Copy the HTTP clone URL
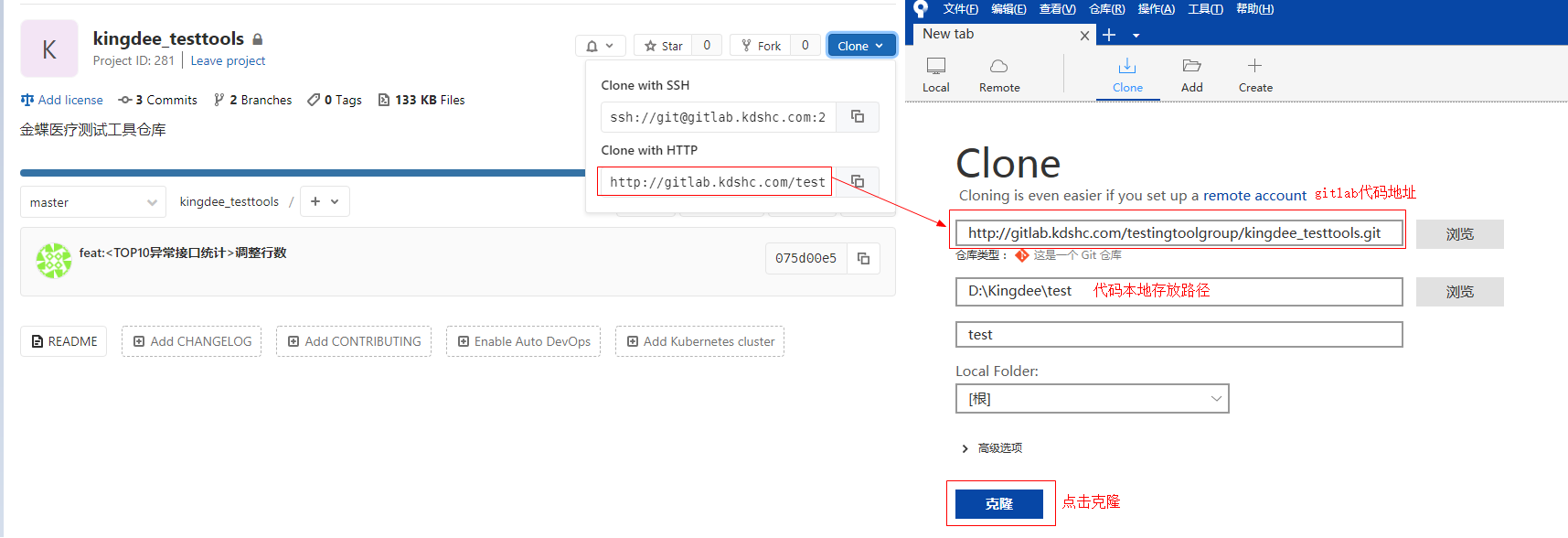The height and width of the screenshot is (538, 1568). 858,181
